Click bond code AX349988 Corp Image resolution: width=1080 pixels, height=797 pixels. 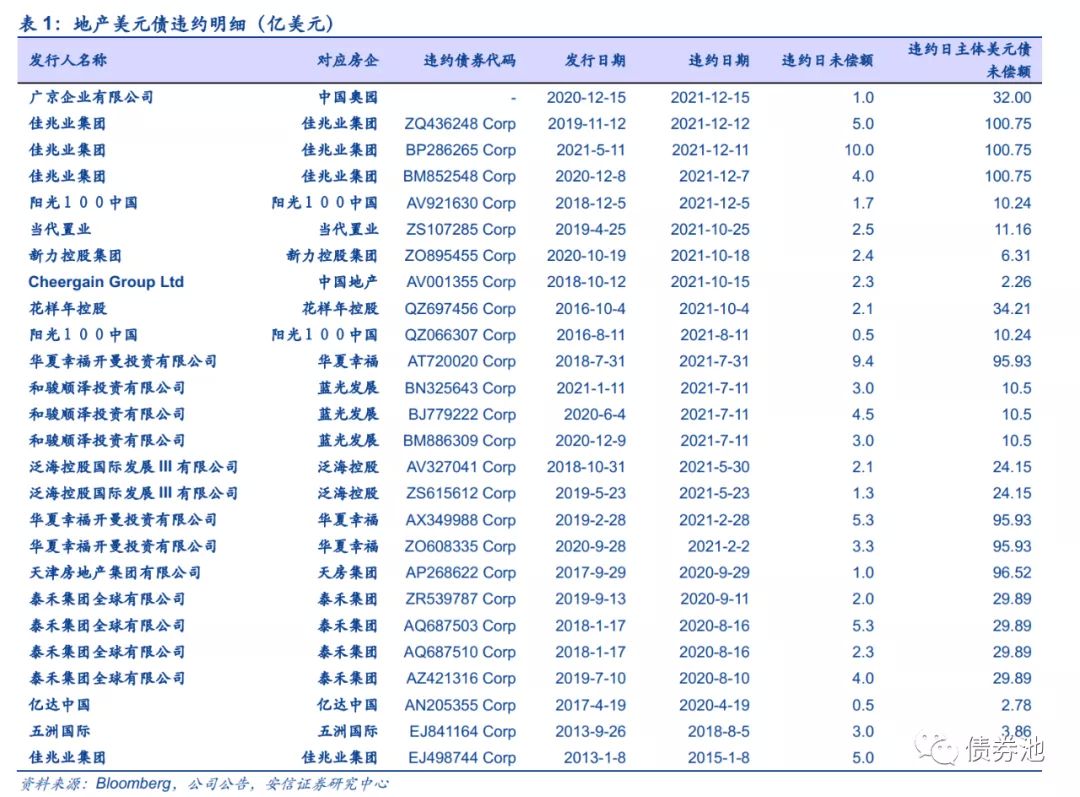pos(461,519)
